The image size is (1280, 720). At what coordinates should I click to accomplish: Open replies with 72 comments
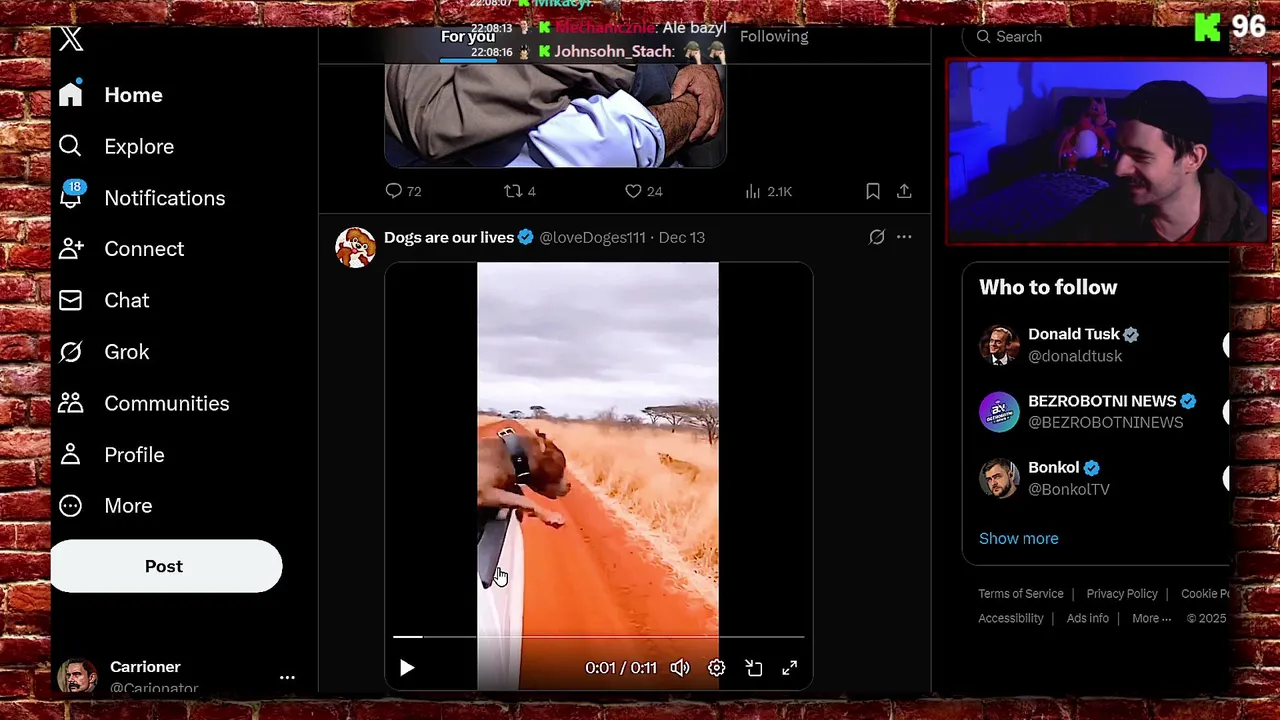[x=403, y=191]
